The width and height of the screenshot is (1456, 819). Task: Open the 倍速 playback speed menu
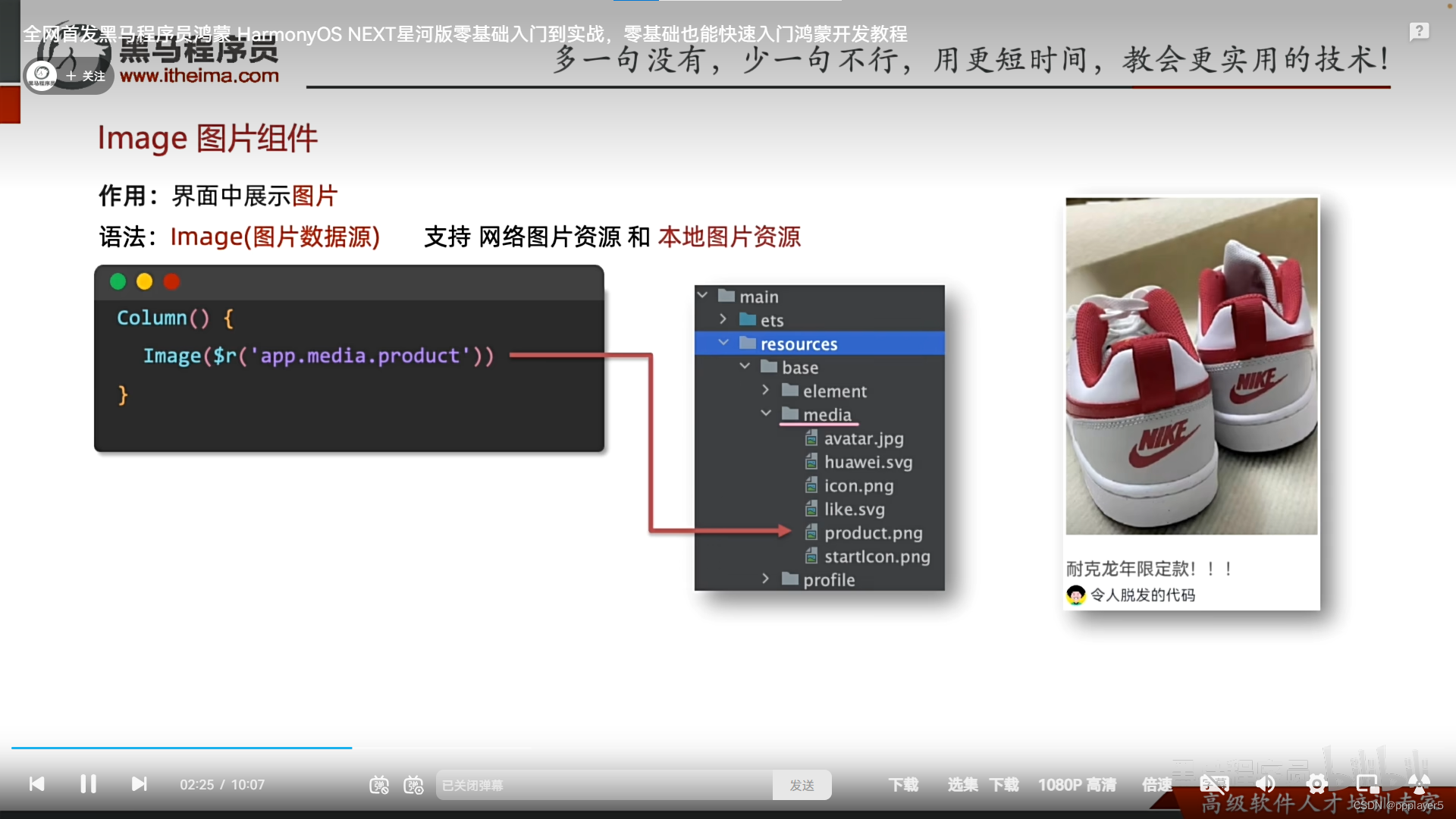[x=1157, y=785]
